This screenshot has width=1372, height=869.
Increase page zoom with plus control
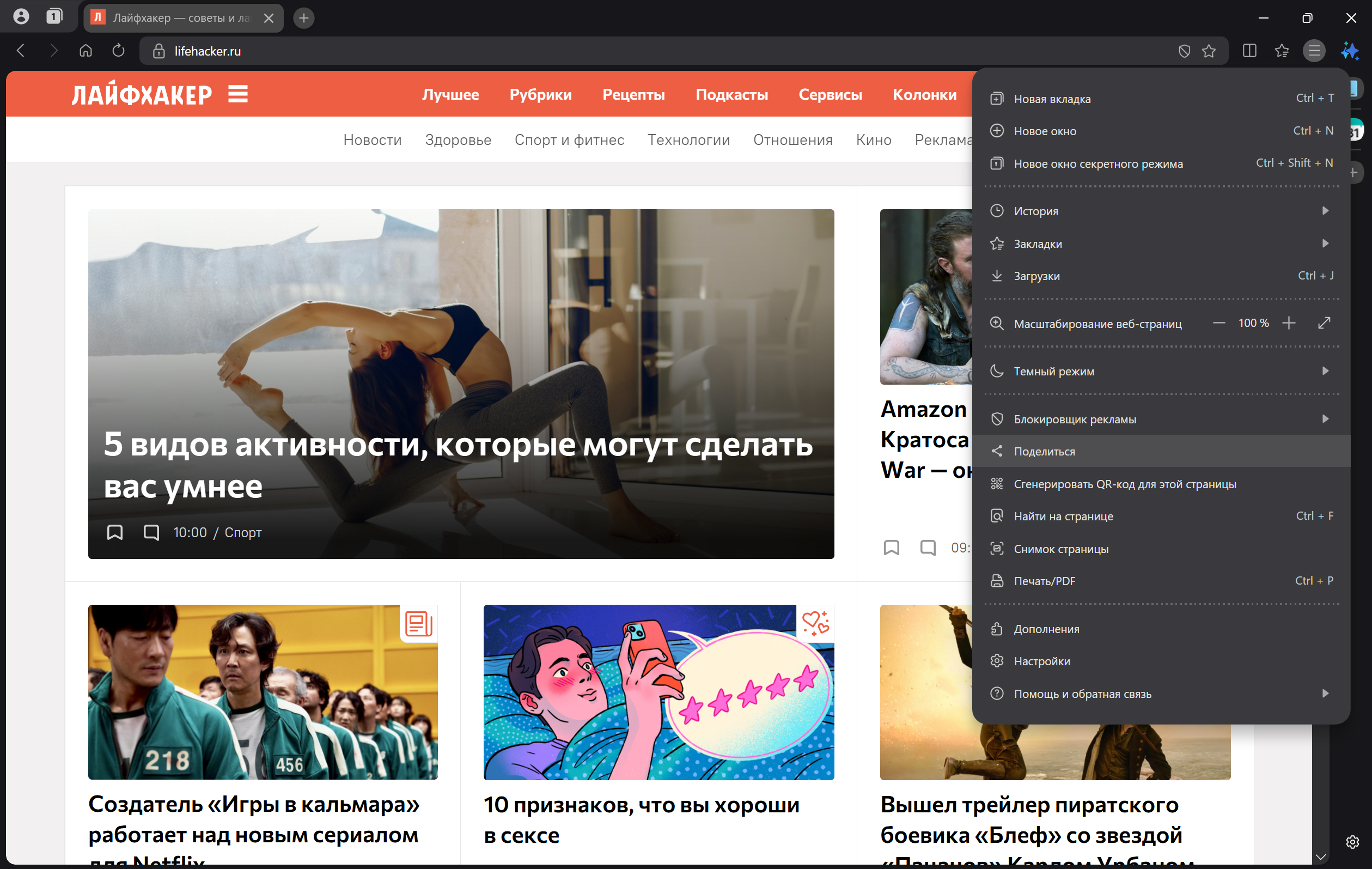point(1289,323)
